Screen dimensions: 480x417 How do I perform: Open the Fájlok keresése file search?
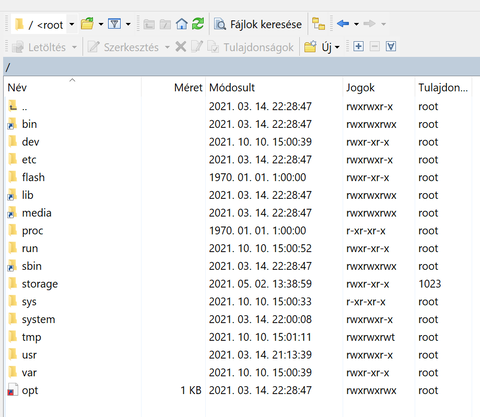coord(258,24)
